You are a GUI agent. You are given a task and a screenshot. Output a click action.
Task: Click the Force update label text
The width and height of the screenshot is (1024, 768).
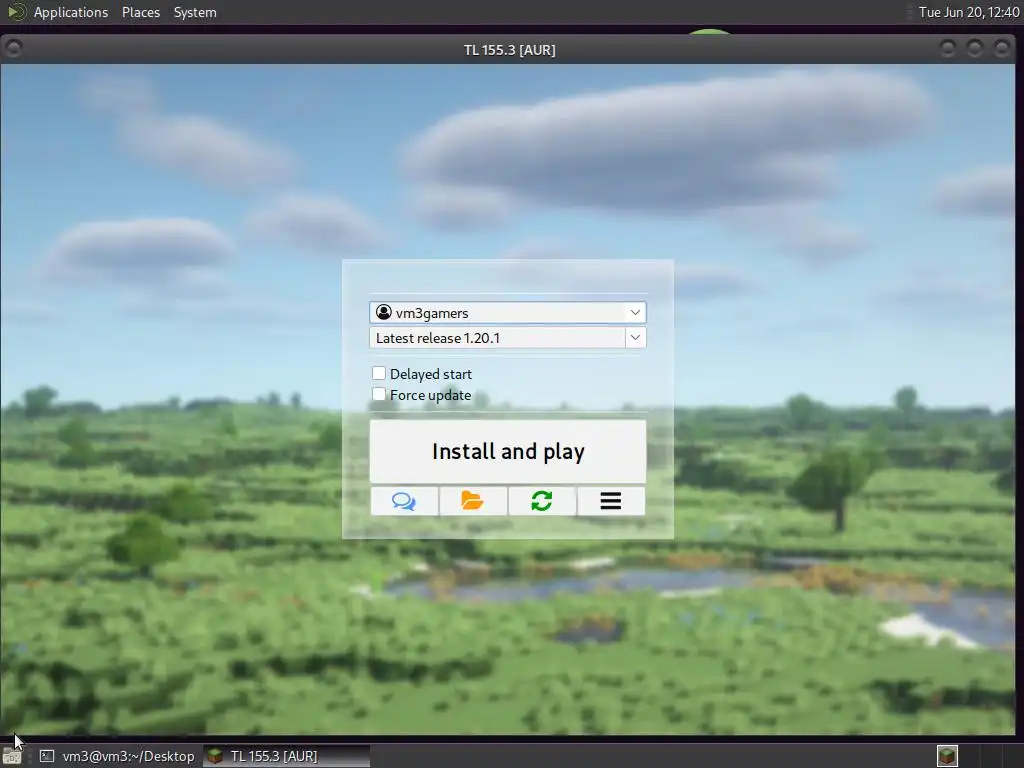click(430, 395)
